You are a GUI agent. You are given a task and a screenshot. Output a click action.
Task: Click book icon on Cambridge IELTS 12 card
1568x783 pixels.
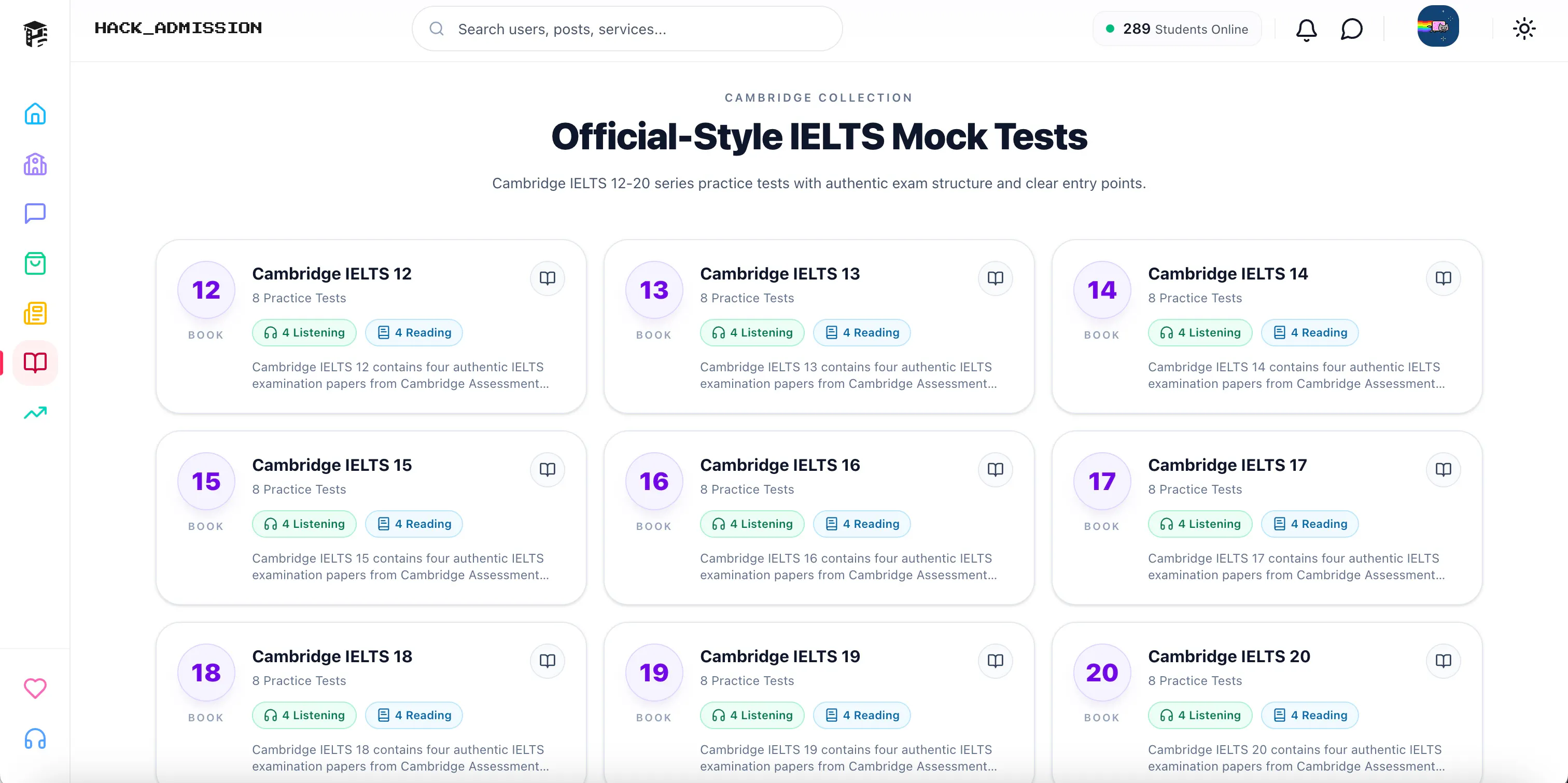pos(547,278)
